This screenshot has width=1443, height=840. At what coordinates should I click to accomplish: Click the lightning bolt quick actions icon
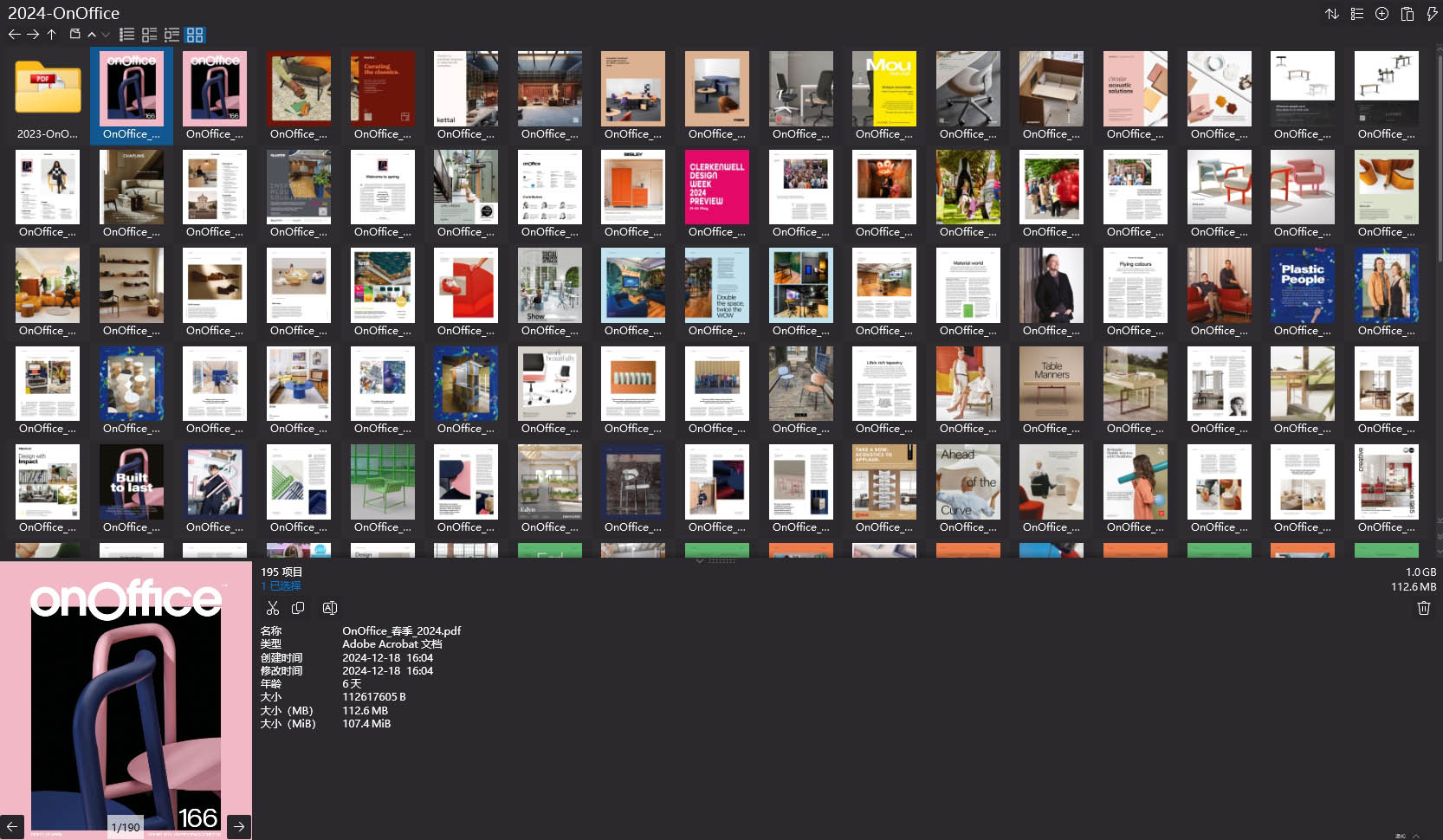pyautogui.click(x=1432, y=14)
